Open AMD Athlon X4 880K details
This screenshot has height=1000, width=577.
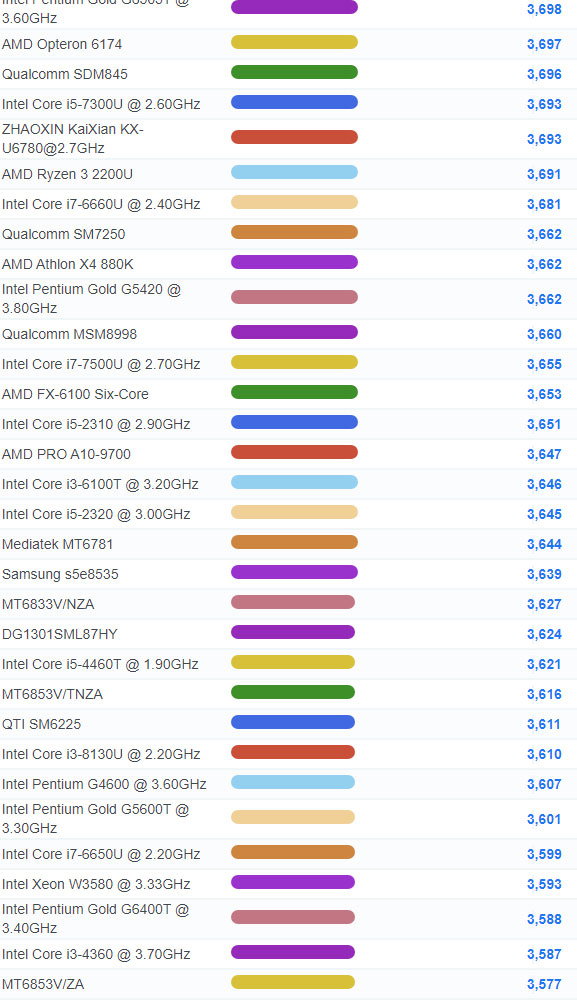(x=68, y=264)
